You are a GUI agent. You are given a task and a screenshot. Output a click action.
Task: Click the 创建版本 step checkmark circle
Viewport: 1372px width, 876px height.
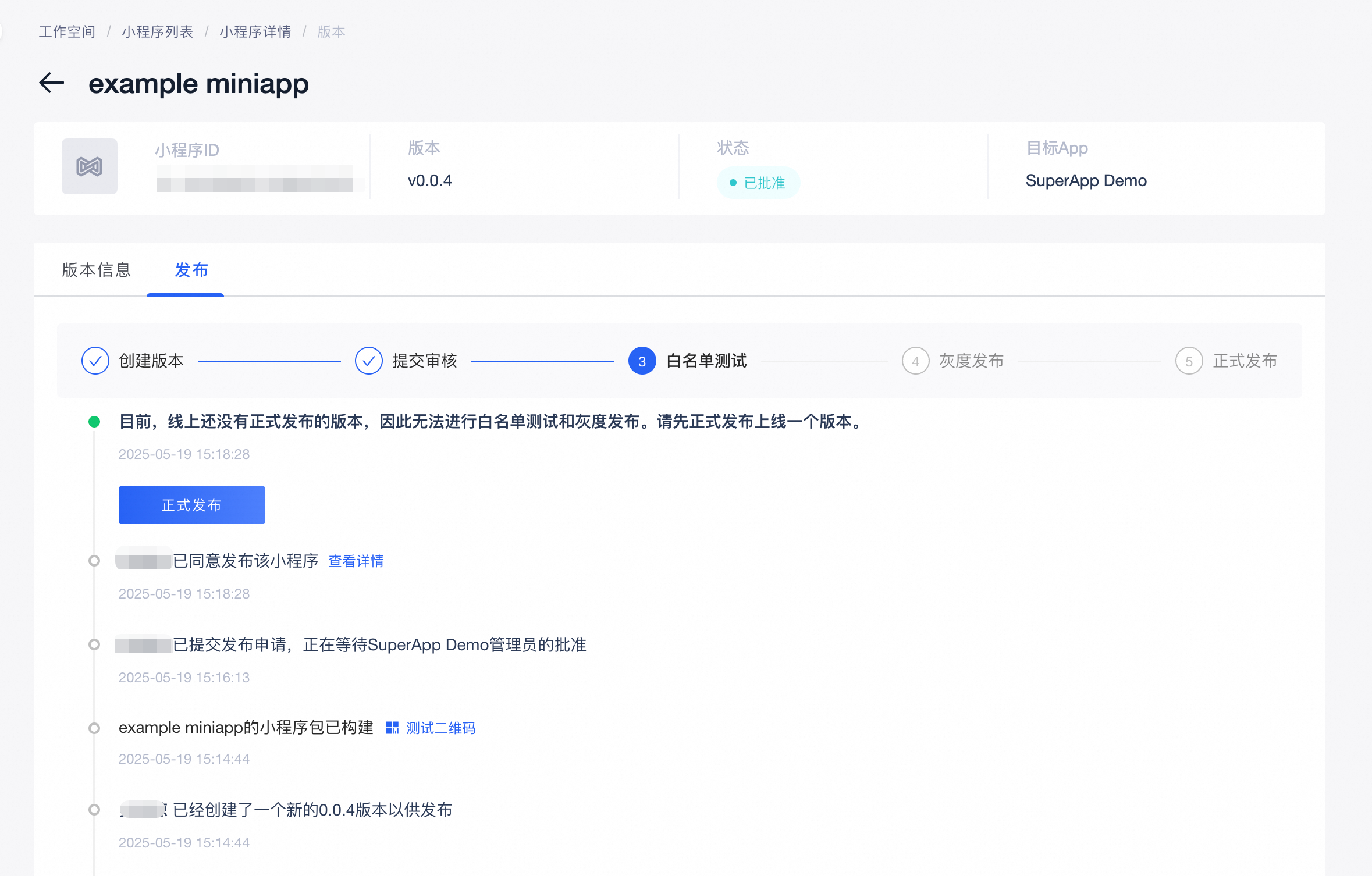(95, 361)
